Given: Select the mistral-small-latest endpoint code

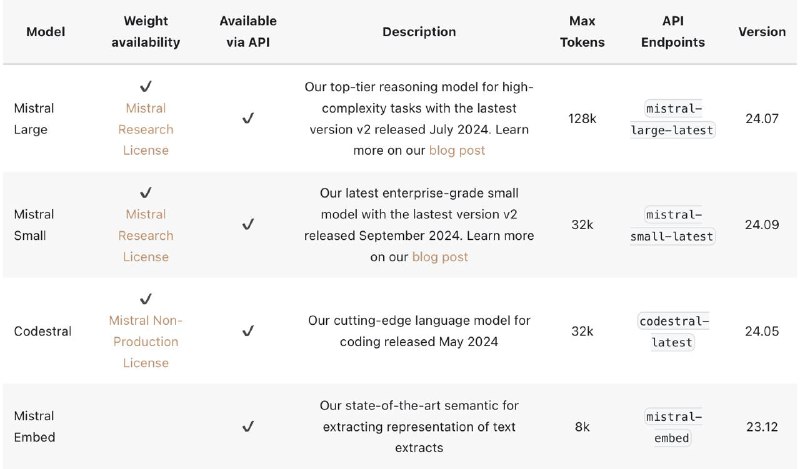Looking at the screenshot, I should [672, 225].
